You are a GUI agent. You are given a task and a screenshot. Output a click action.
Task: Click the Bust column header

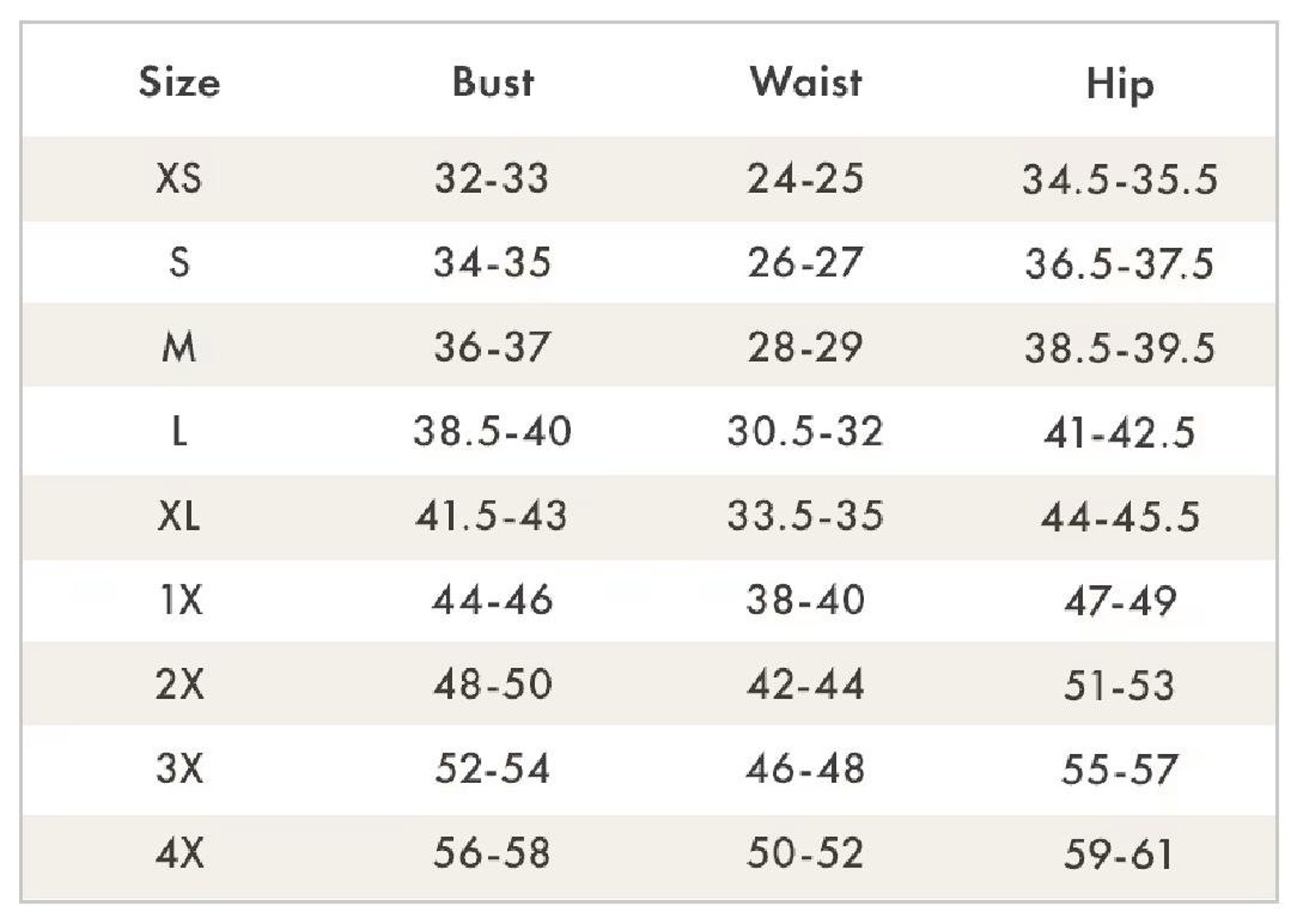492,82
